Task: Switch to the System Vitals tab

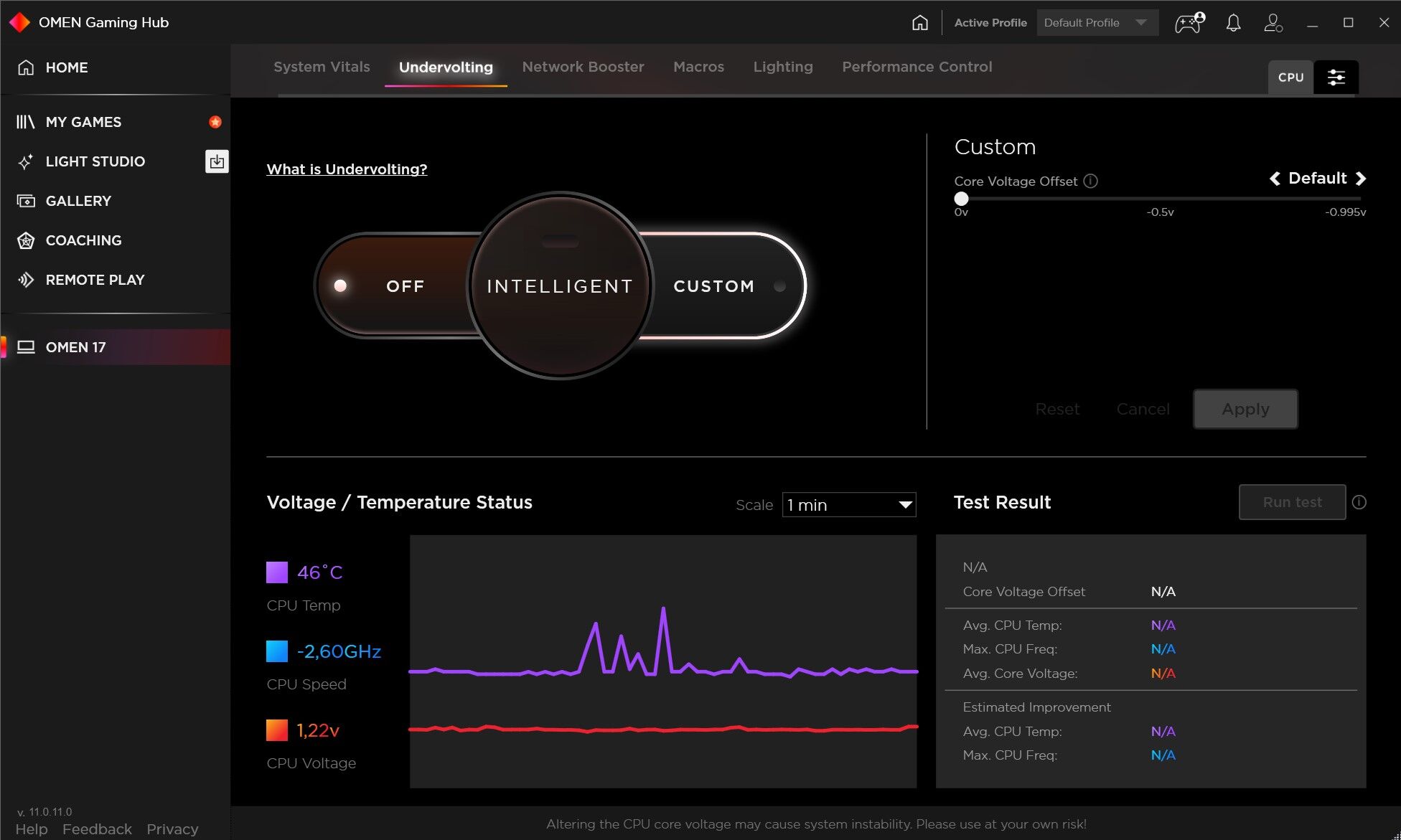Action: point(322,67)
